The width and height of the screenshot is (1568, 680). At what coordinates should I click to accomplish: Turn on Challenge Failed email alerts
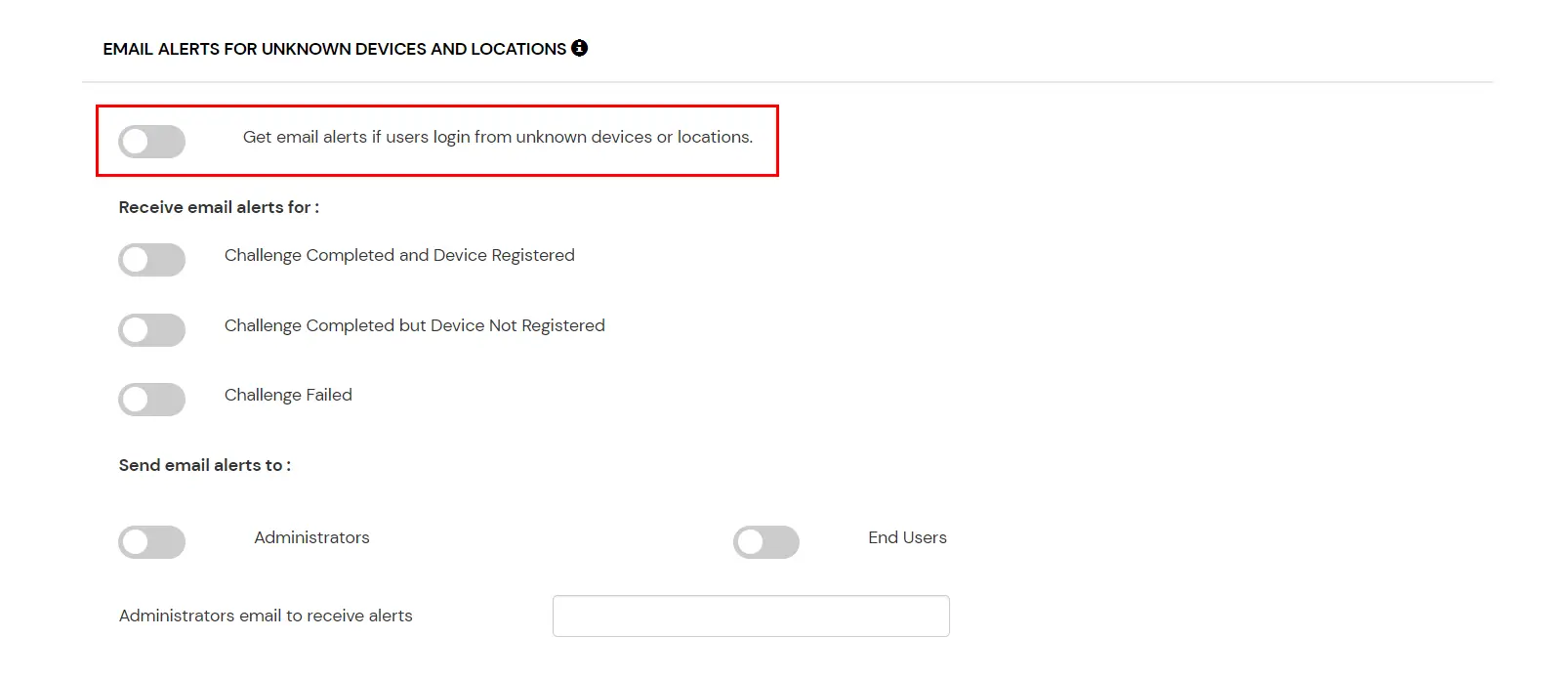pos(151,400)
